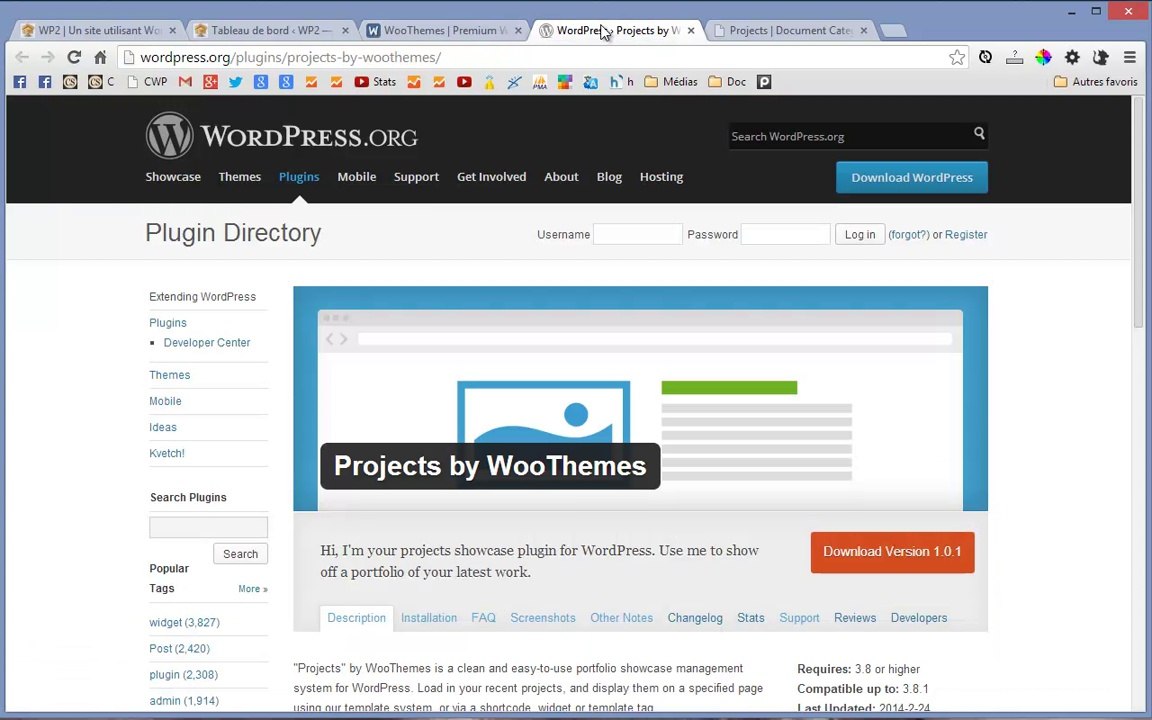Select the Screenshots plugin tab
Screen dimensions: 1152x720
click(x=543, y=618)
